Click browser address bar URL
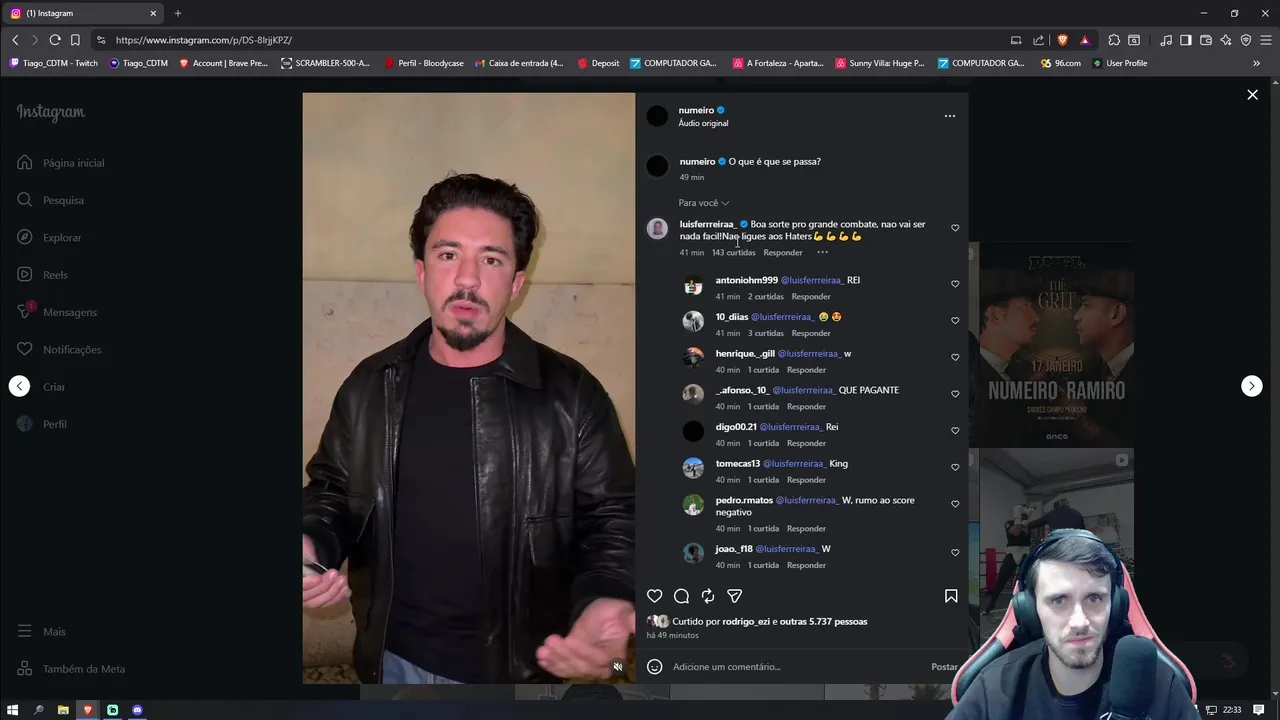1280x720 pixels. 204,40
